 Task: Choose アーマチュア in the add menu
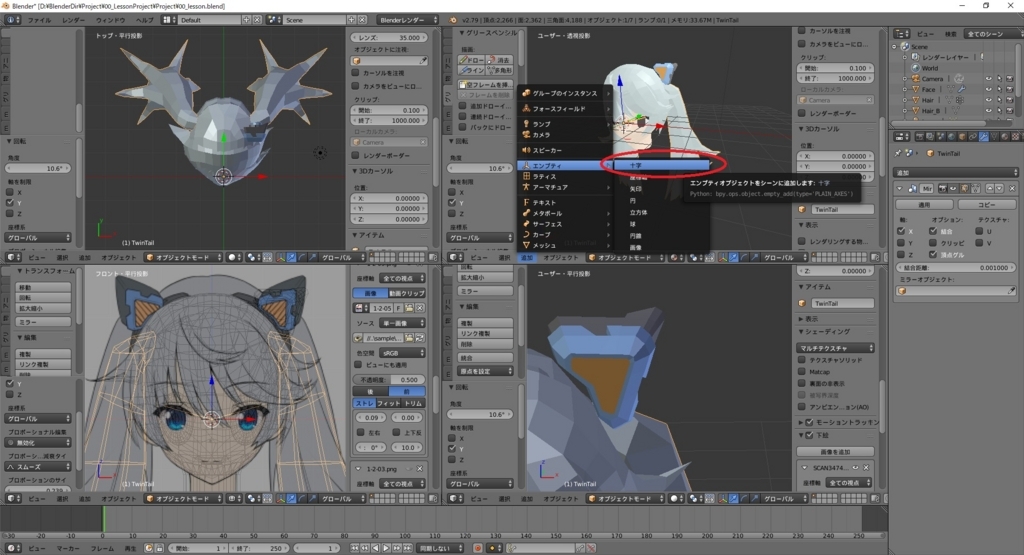565,187
